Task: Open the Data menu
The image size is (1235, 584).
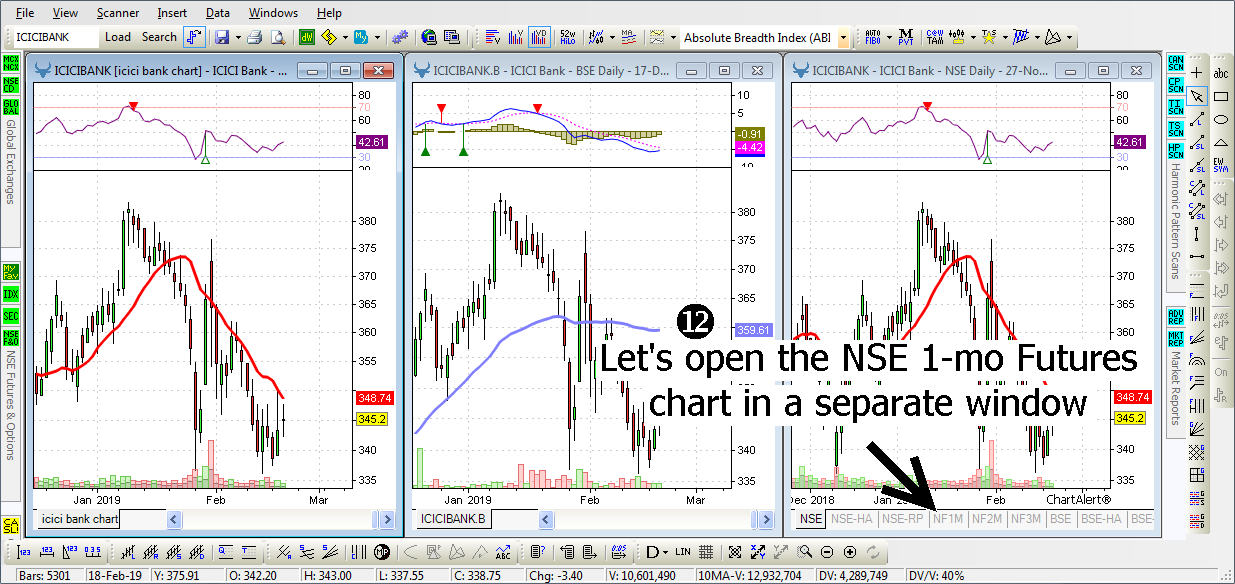Action: click(218, 13)
